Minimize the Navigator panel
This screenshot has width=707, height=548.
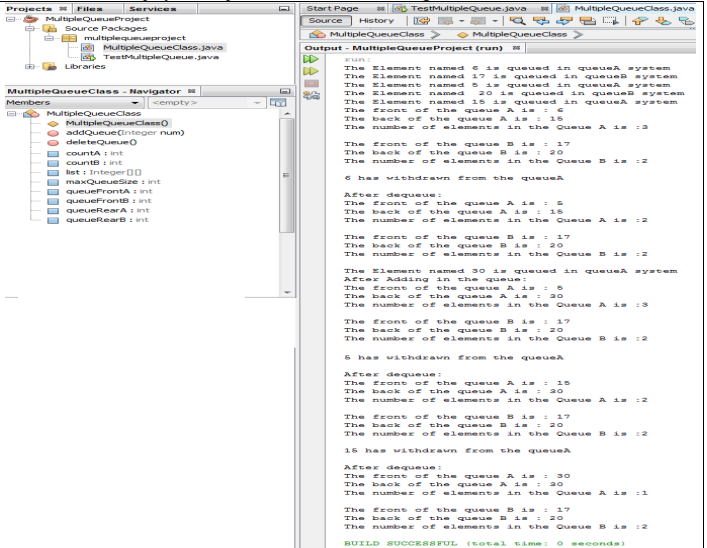285,91
